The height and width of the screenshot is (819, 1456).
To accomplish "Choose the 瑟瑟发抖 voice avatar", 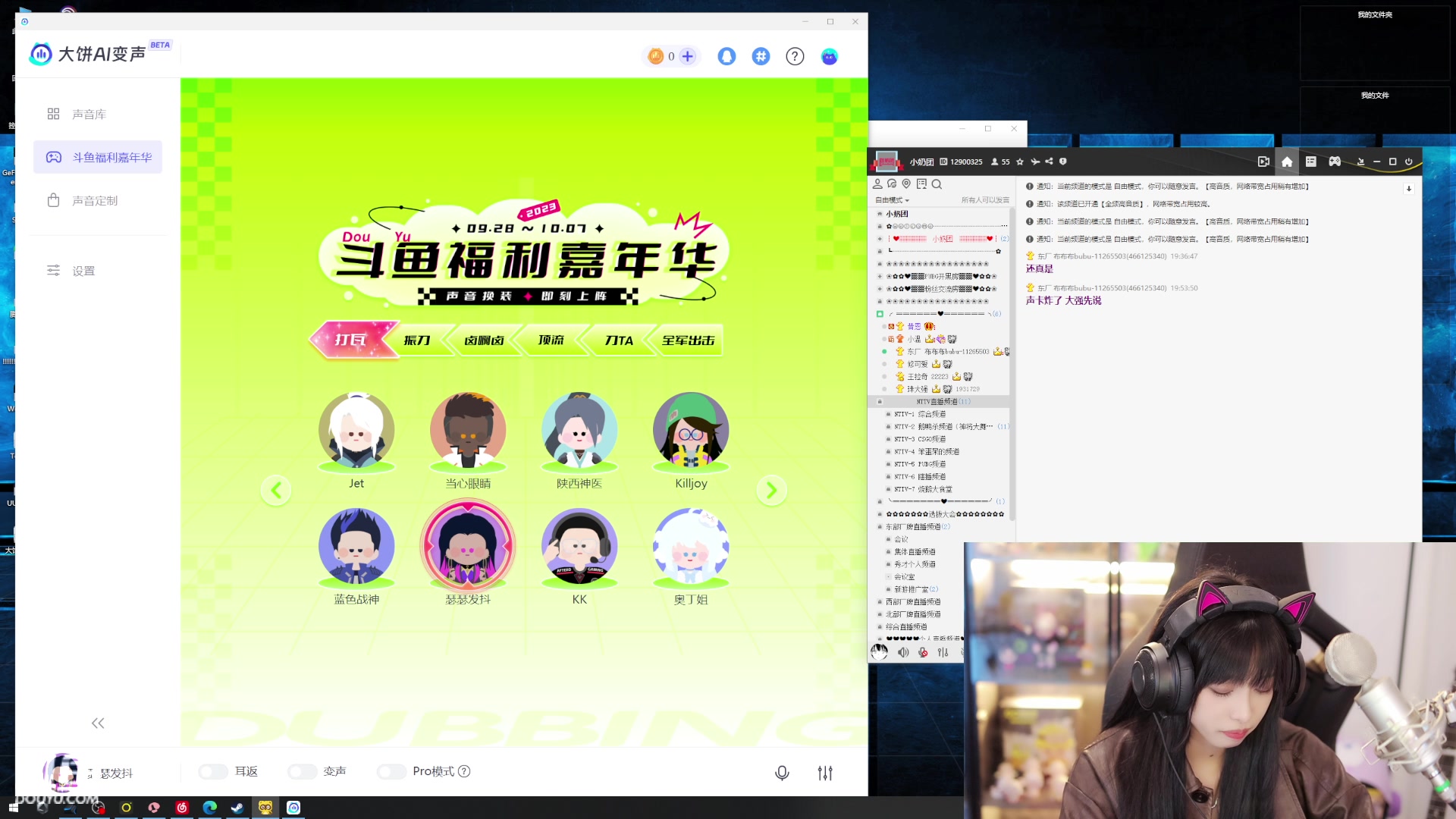I will (x=468, y=545).
